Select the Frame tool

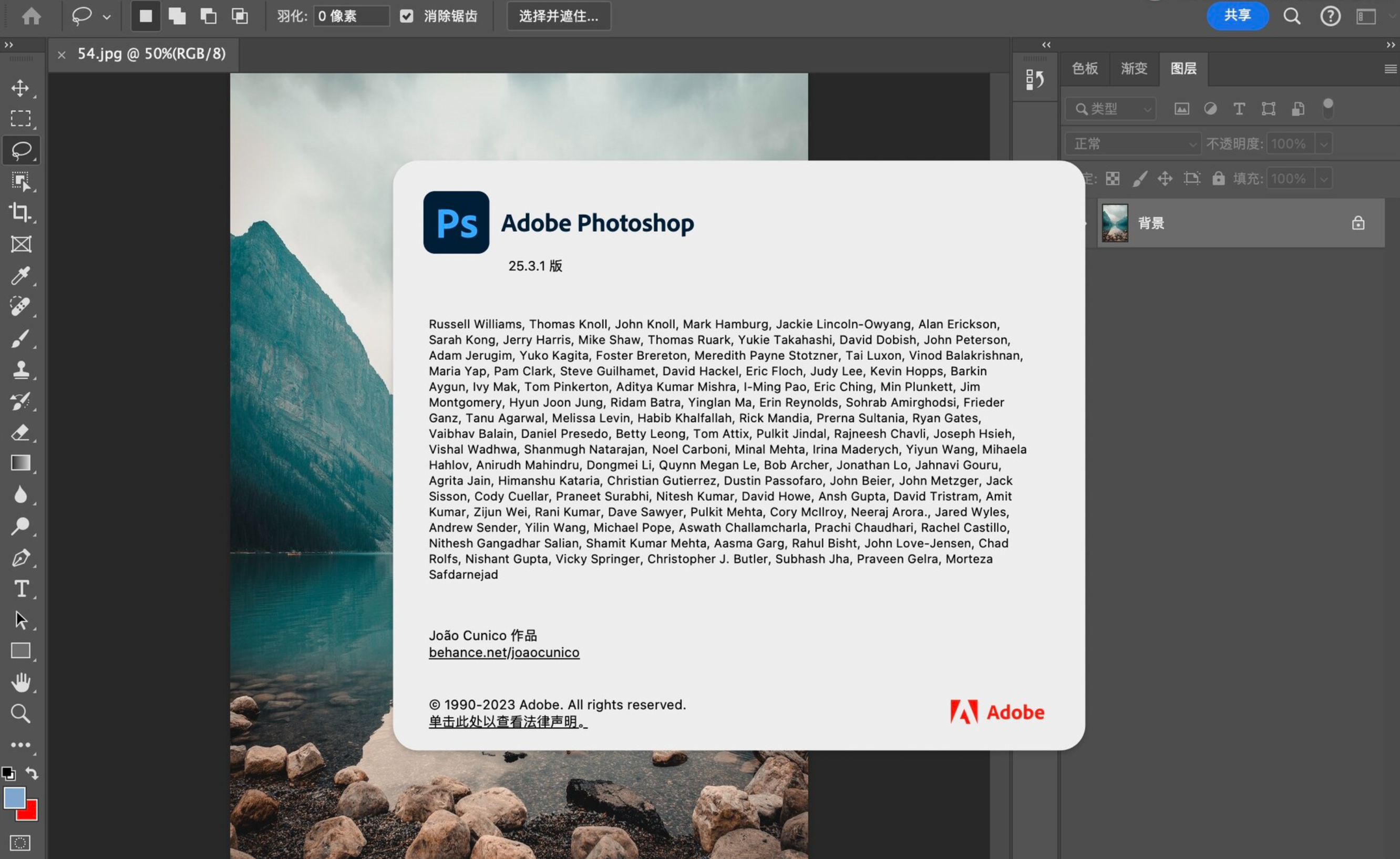20,244
